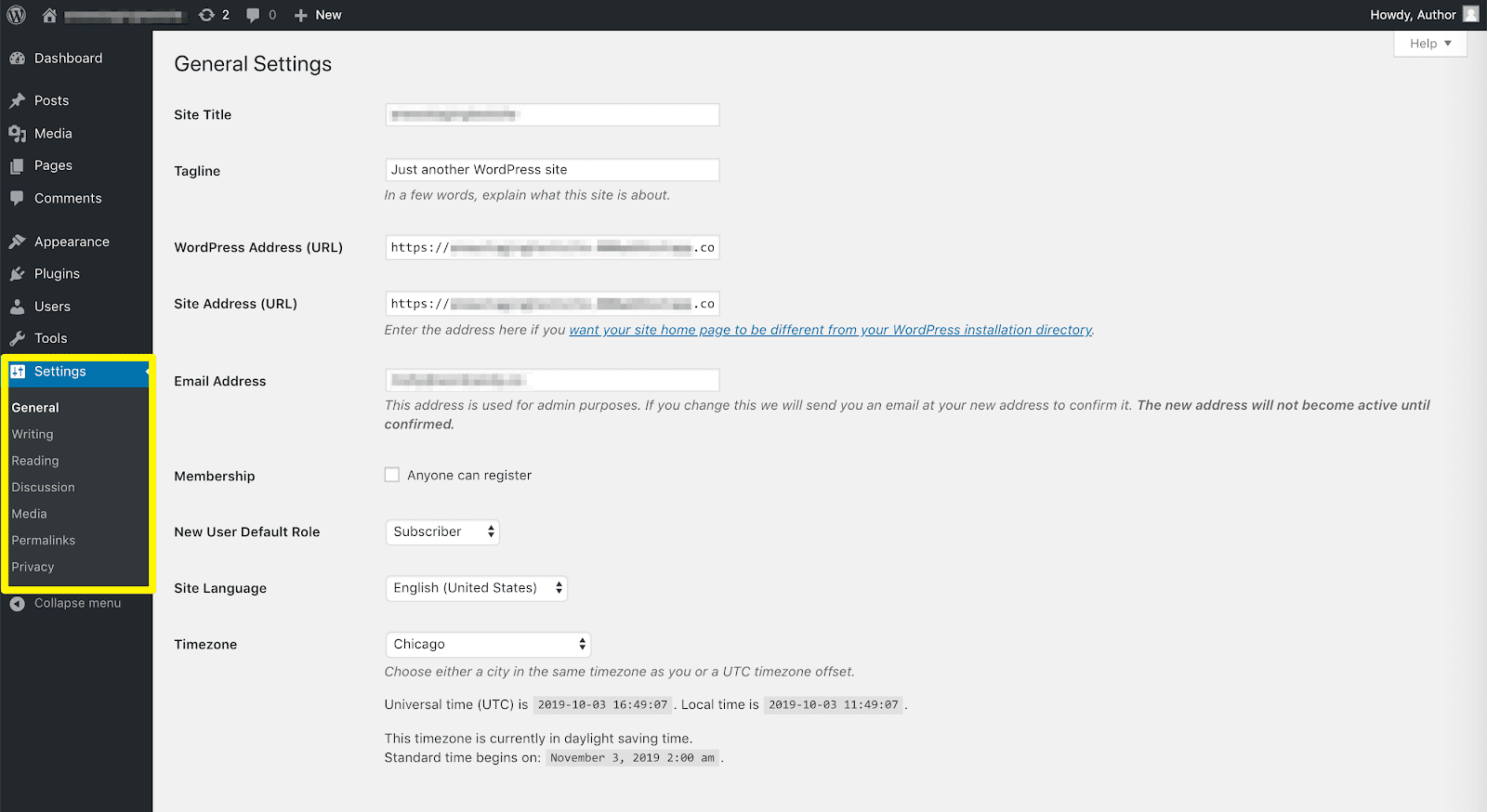
Task: Follow the site home page different link
Action: click(x=830, y=330)
